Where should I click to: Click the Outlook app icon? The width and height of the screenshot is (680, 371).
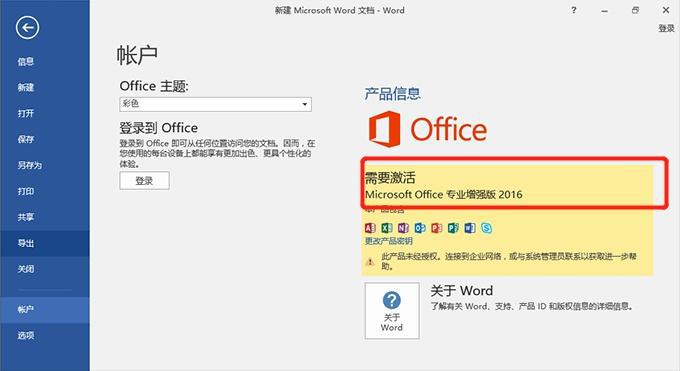420,228
